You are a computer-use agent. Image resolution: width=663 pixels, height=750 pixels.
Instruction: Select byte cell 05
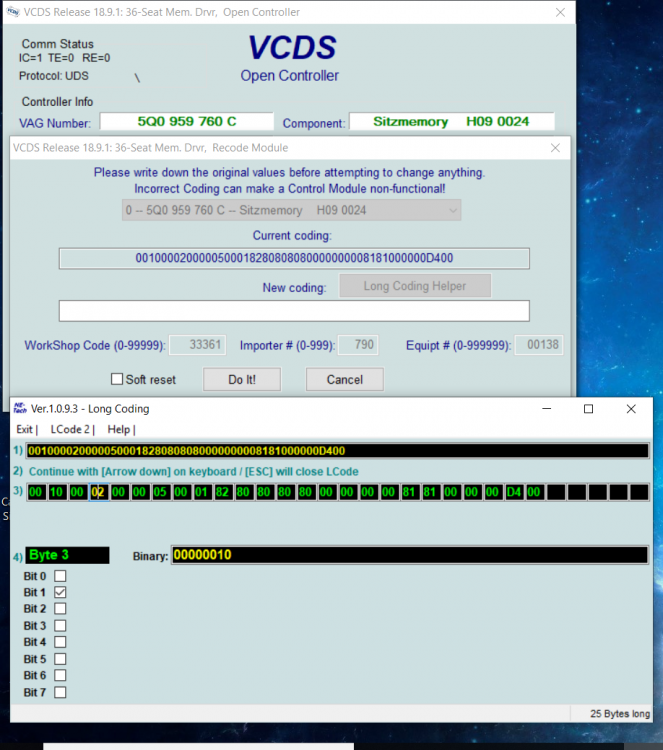[x=160, y=492]
